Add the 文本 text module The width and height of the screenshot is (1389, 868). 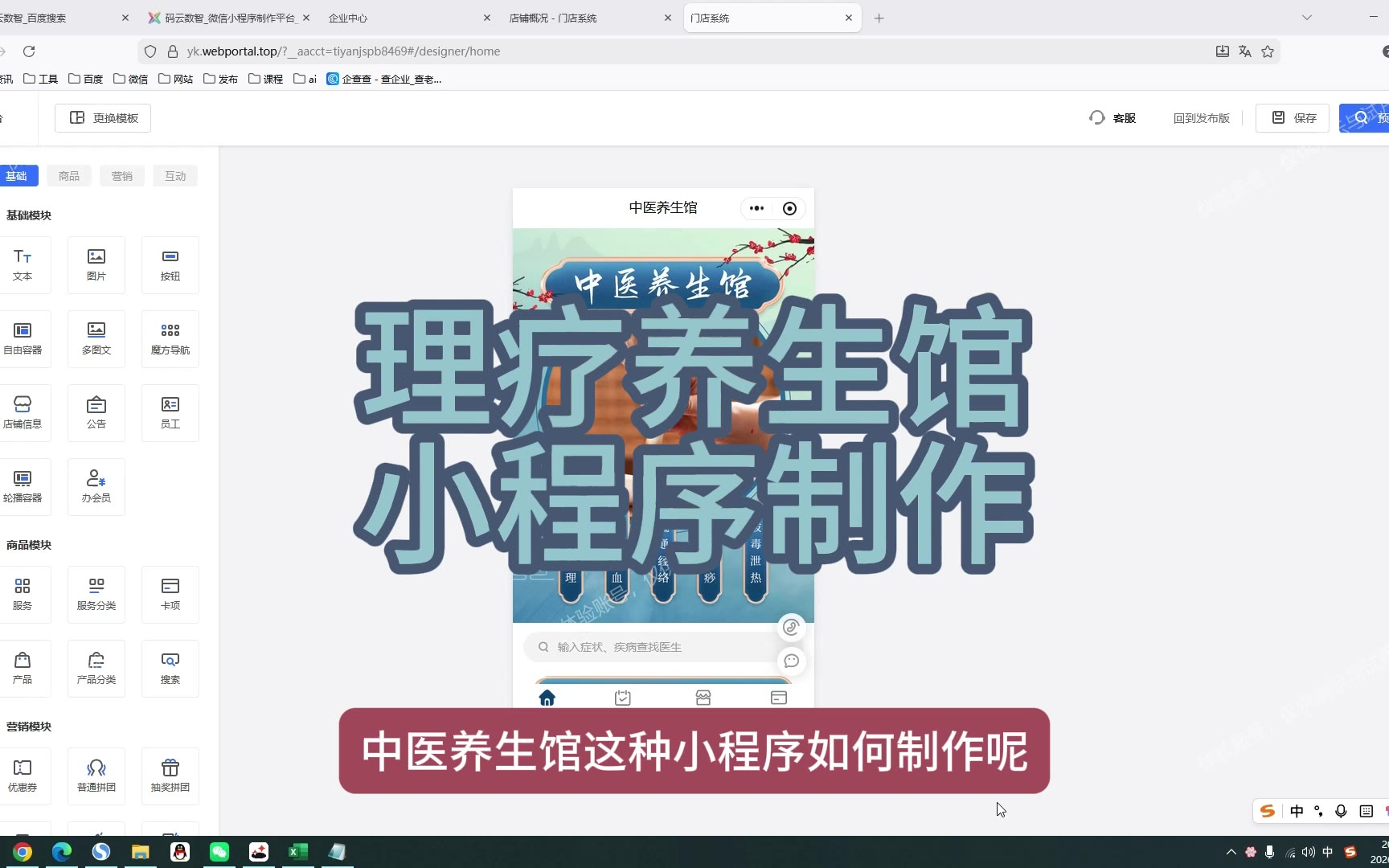click(x=23, y=264)
